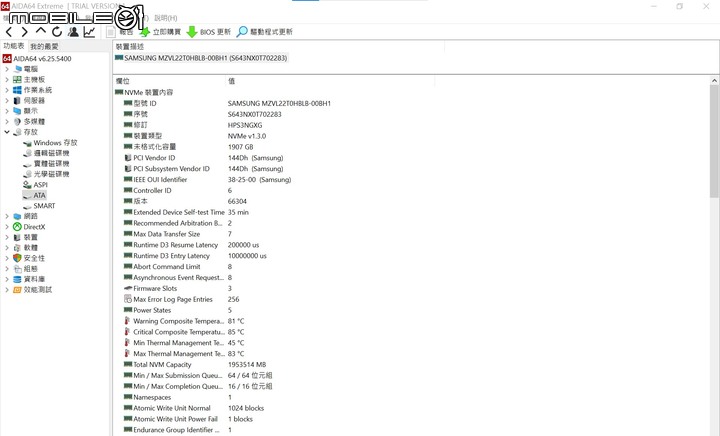The width and height of the screenshot is (720, 436).
Task: Click scrollbar up arrow in details pane
Action: [x=714, y=81]
